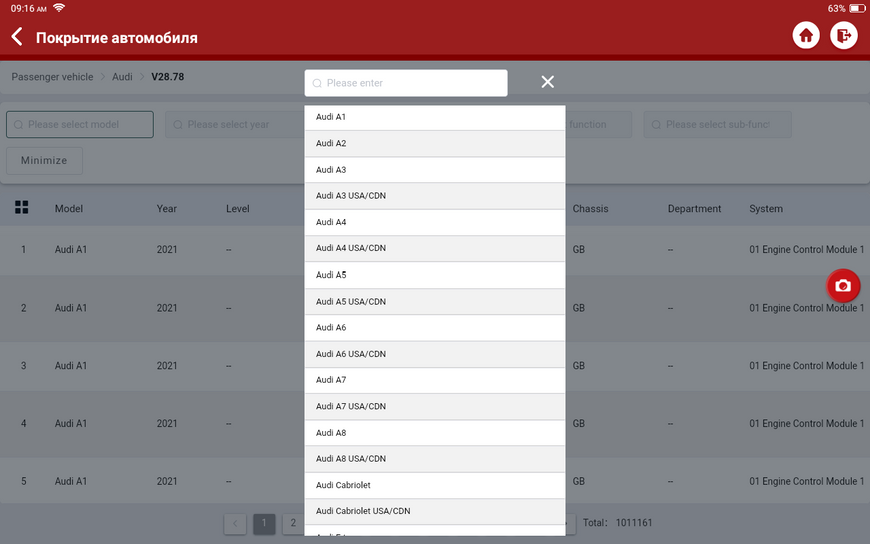The image size is (870, 544).
Task: Click the Model column header
Action: point(69,209)
